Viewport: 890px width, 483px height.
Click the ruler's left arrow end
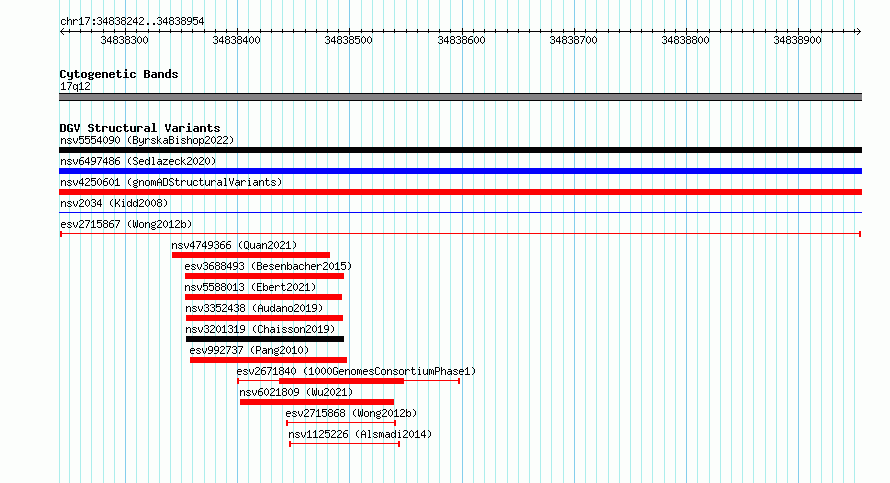tap(62, 32)
